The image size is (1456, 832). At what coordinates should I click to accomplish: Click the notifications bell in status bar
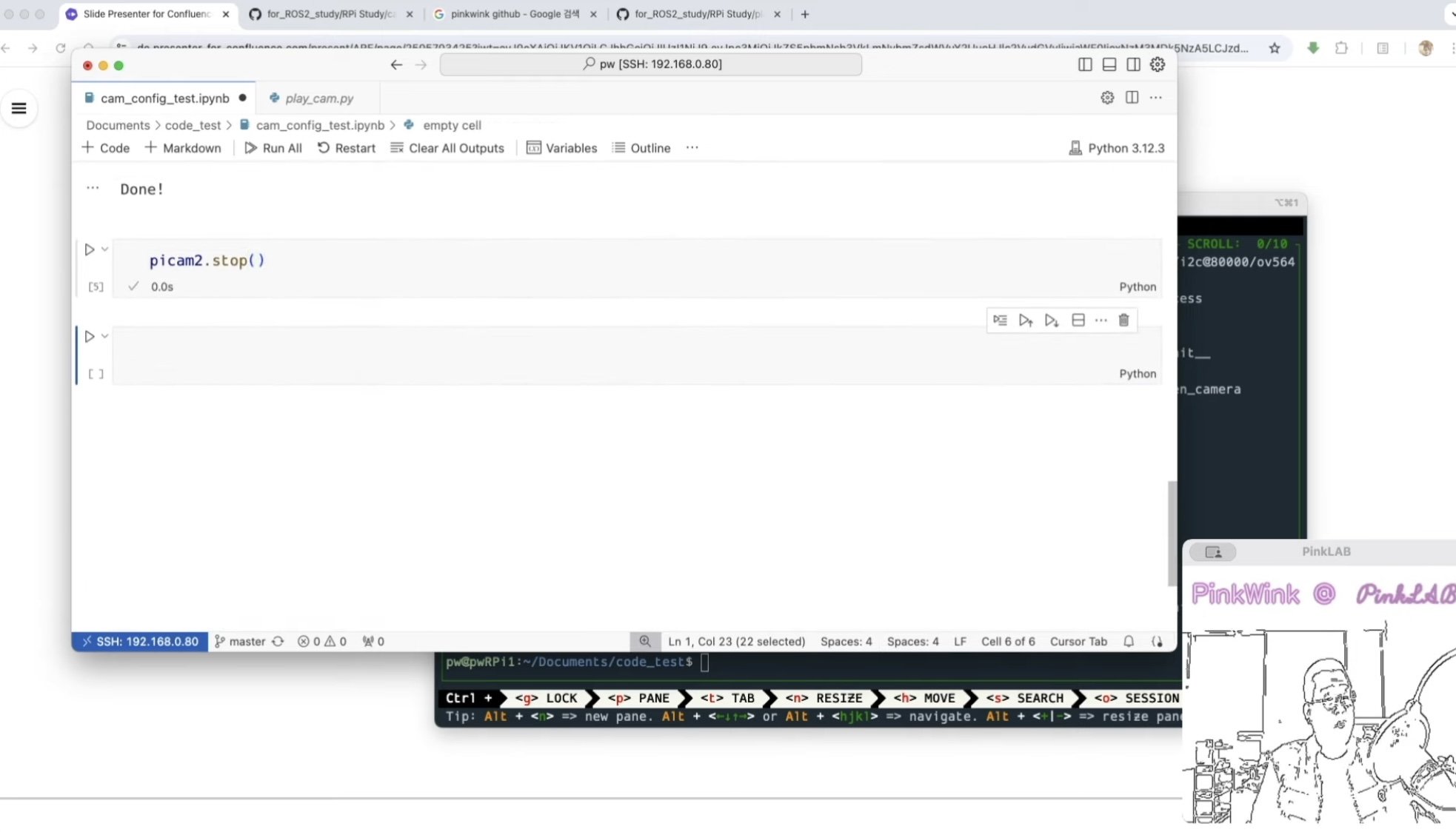[1129, 641]
